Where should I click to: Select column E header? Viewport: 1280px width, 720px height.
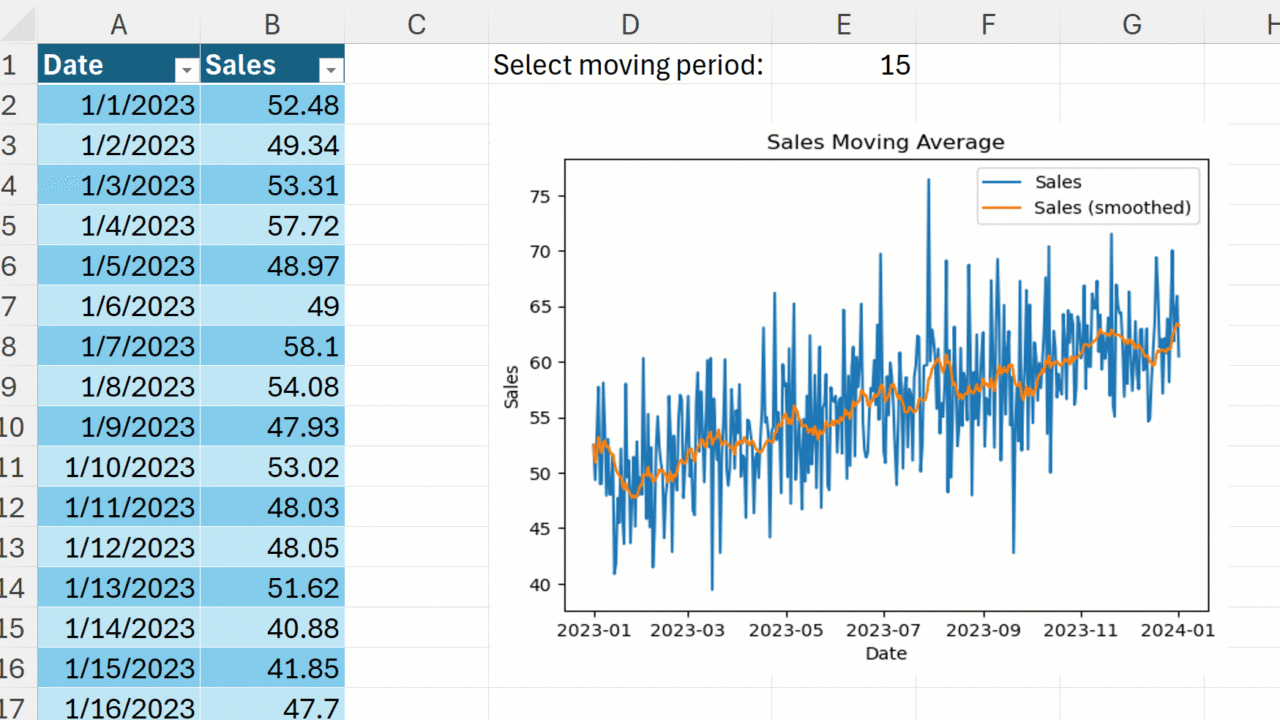point(843,24)
